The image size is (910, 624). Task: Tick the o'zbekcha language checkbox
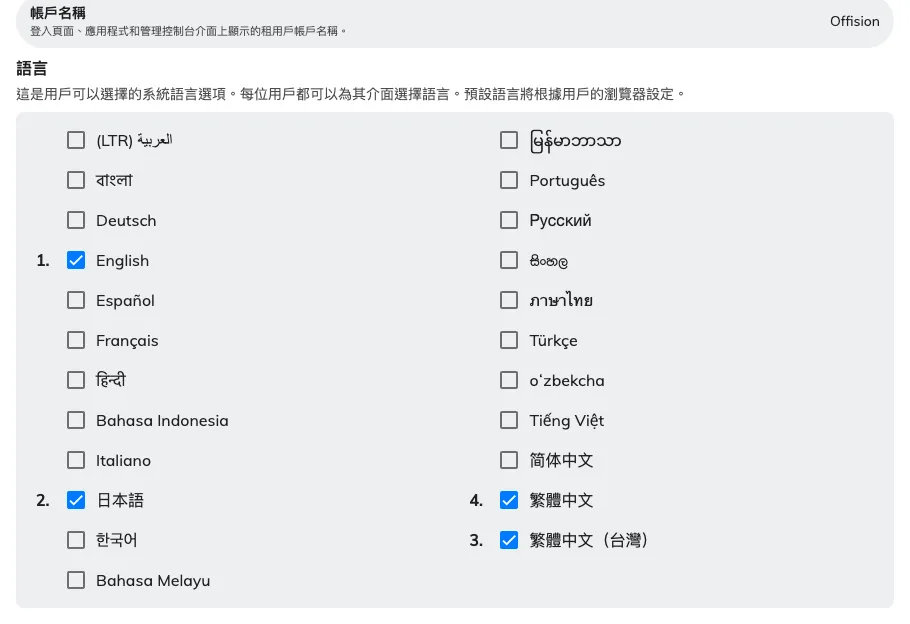[509, 380]
